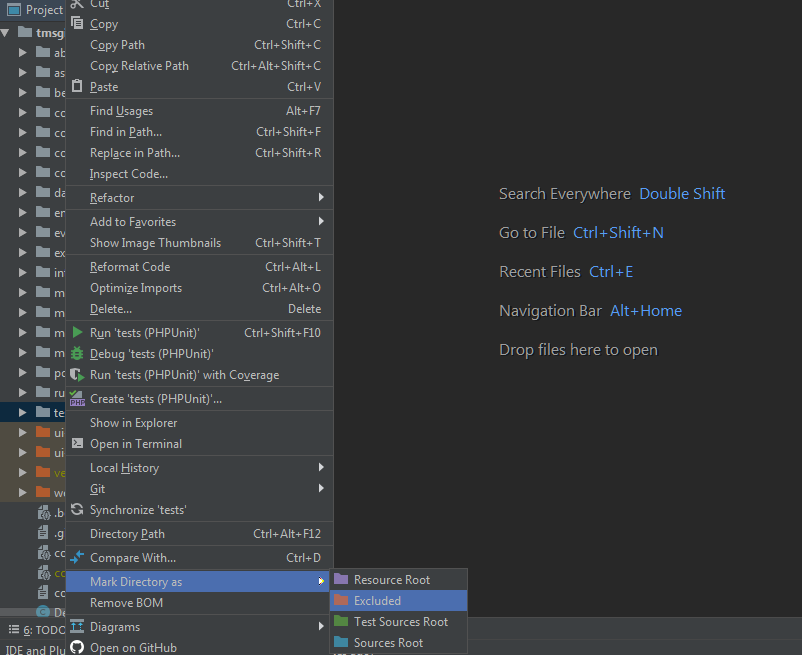The width and height of the screenshot is (802, 655).
Task: Expand the ve orange folder node
Action: click(x=23, y=472)
